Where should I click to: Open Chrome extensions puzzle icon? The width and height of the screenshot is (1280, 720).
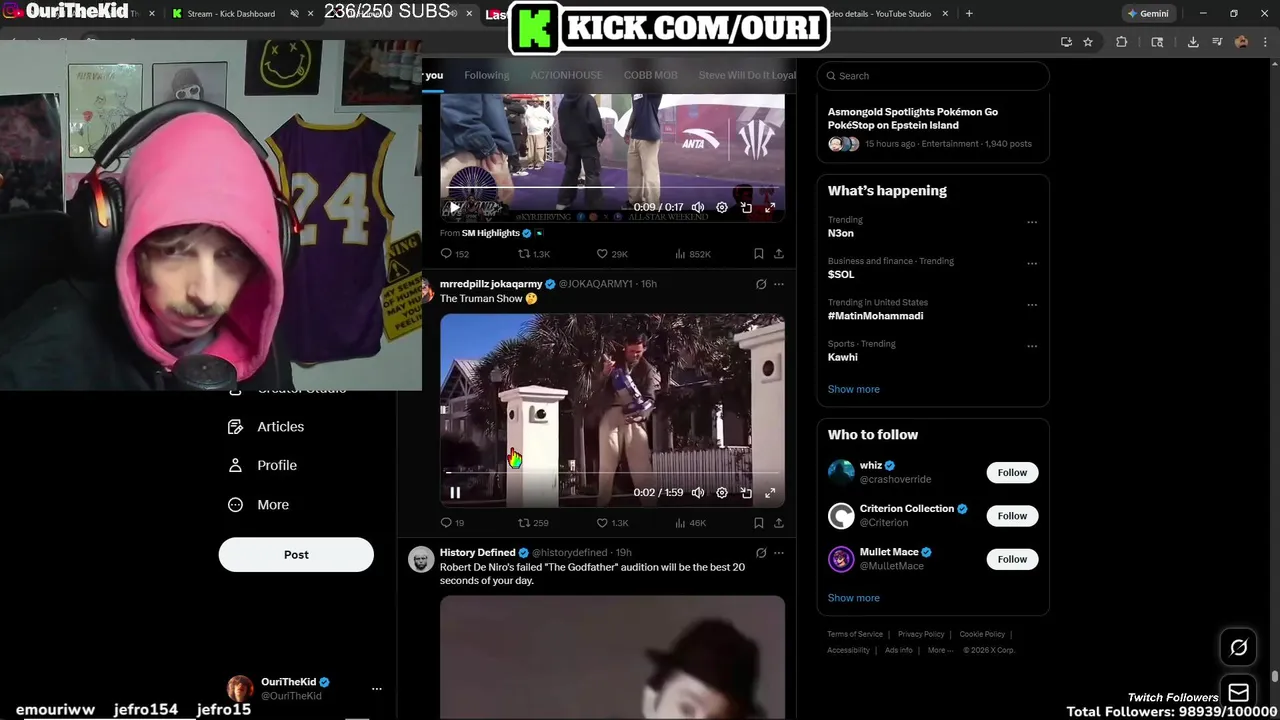pos(1121,42)
